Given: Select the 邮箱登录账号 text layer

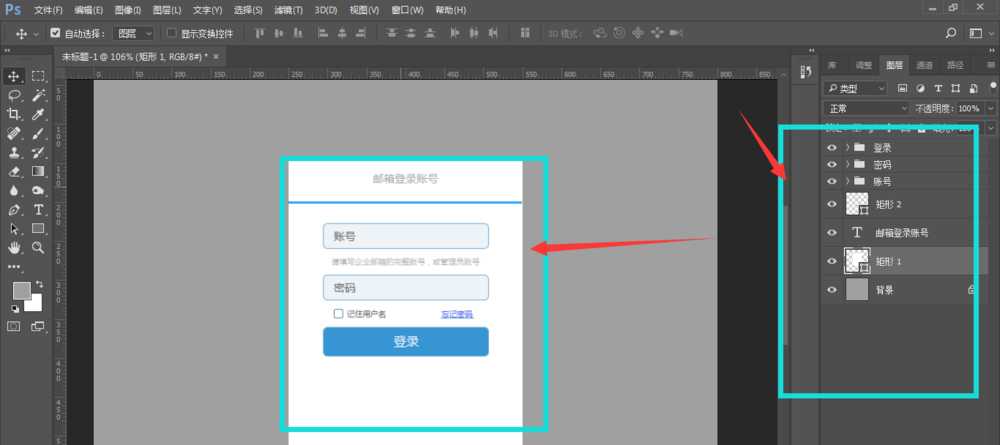Looking at the screenshot, I should 901,232.
